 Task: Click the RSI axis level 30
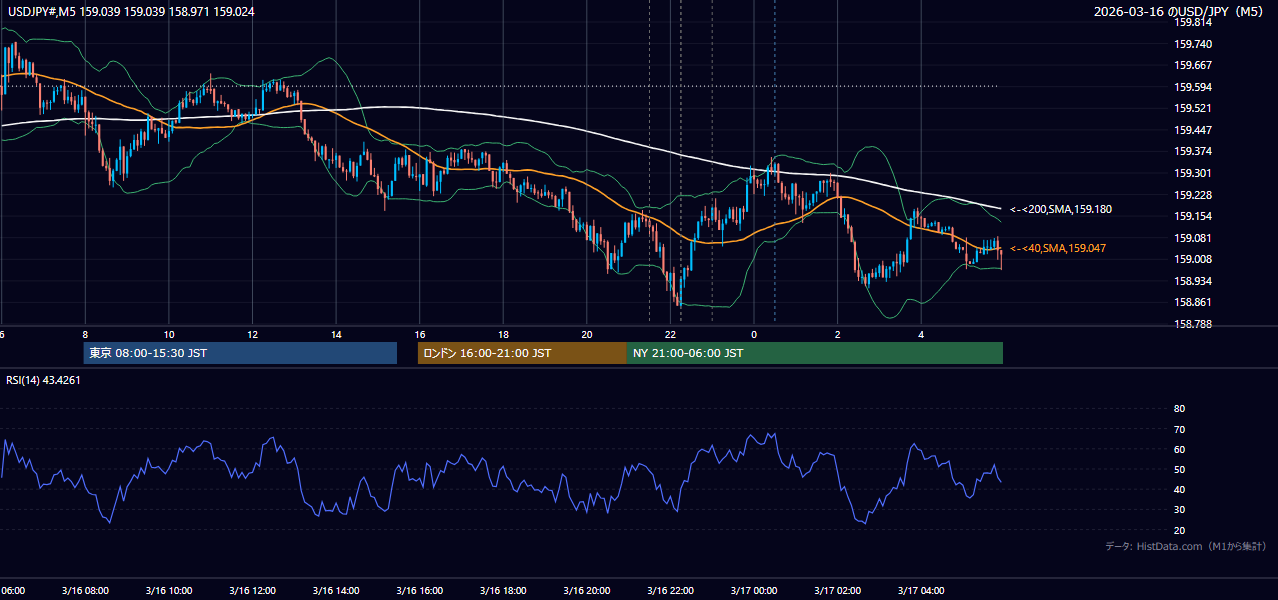pyautogui.click(x=1179, y=510)
